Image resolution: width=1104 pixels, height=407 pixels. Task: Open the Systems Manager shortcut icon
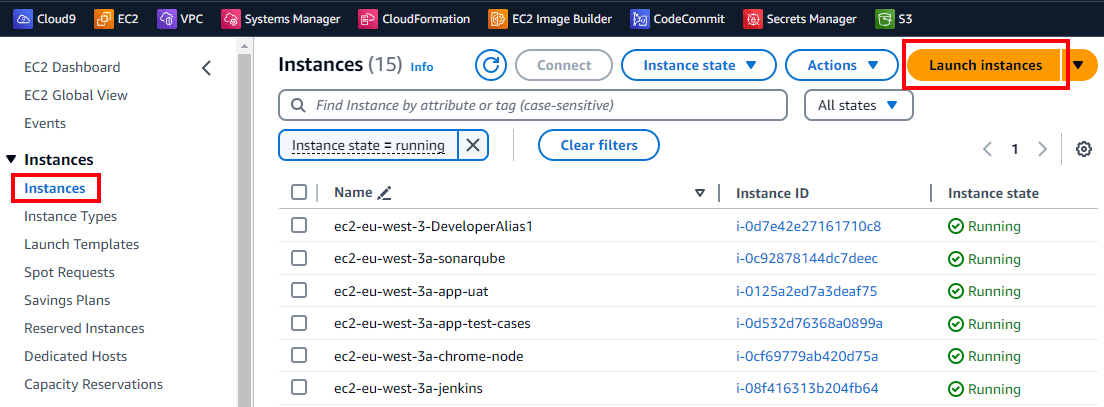[230, 19]
